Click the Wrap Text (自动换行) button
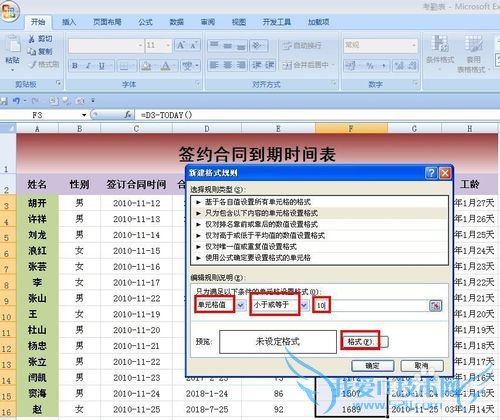Viewport: 500px width, 420px height. click(x=302, y=45)
